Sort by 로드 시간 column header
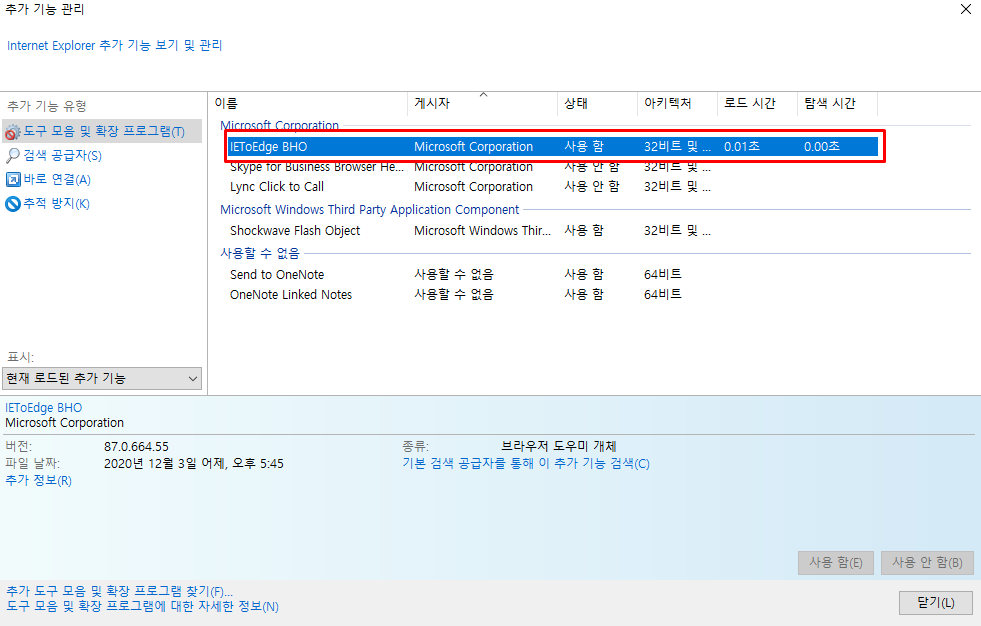 click(x=757, y=103)
